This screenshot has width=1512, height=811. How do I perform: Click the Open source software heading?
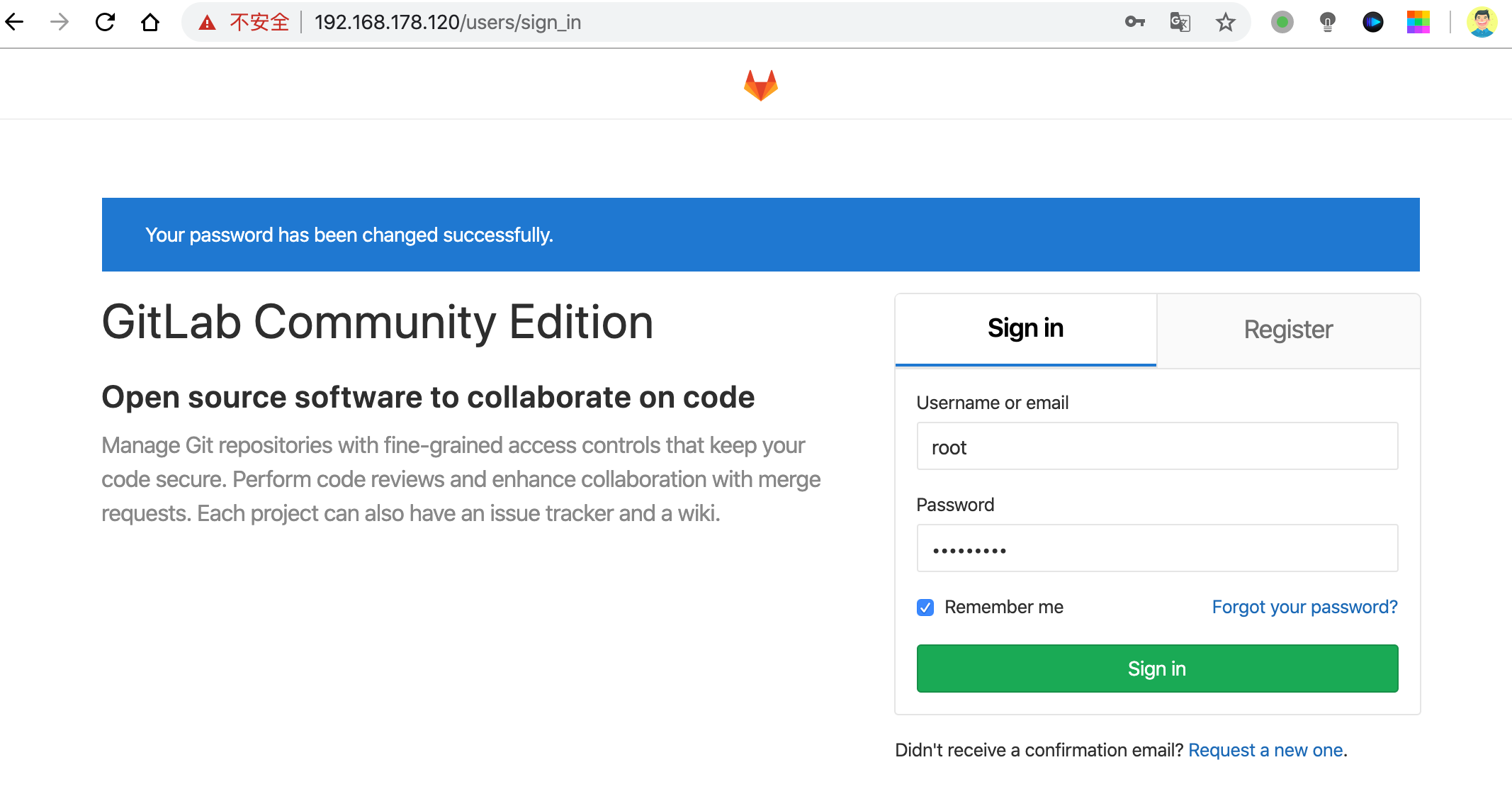(x=429, y=397)
